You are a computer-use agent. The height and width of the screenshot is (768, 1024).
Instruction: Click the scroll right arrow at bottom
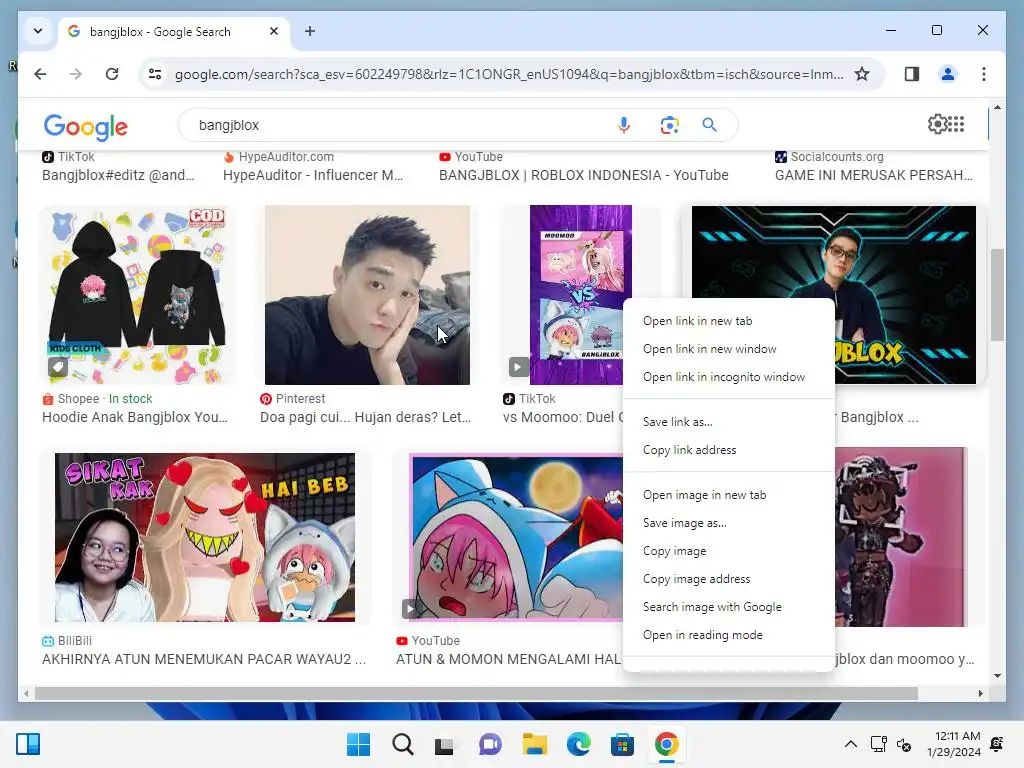click(x=980, y=694)
